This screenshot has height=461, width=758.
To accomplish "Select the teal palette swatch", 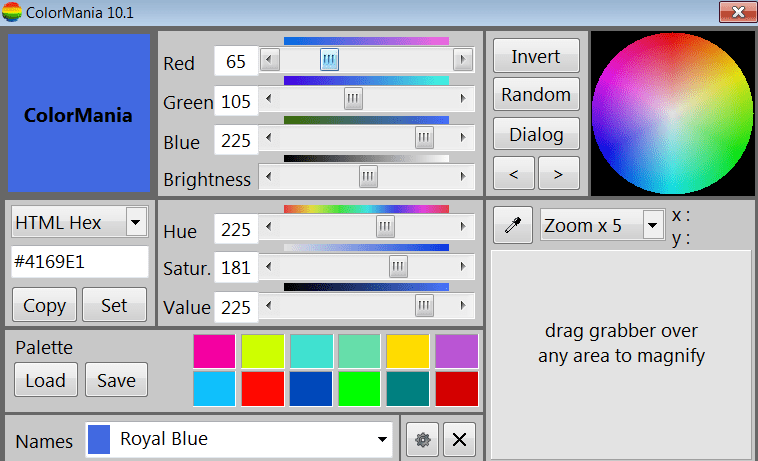I will (x=408, y=389).
